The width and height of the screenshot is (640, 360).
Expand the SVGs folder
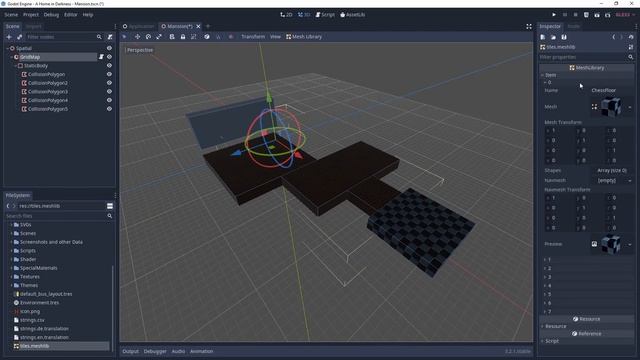(11, 225)
